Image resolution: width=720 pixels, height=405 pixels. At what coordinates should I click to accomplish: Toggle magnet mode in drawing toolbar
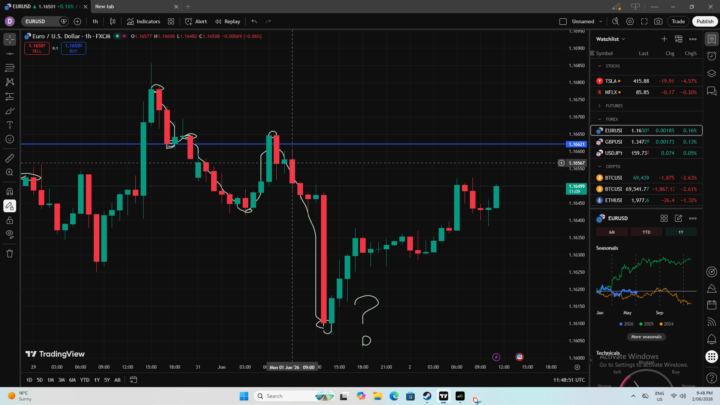10,191
